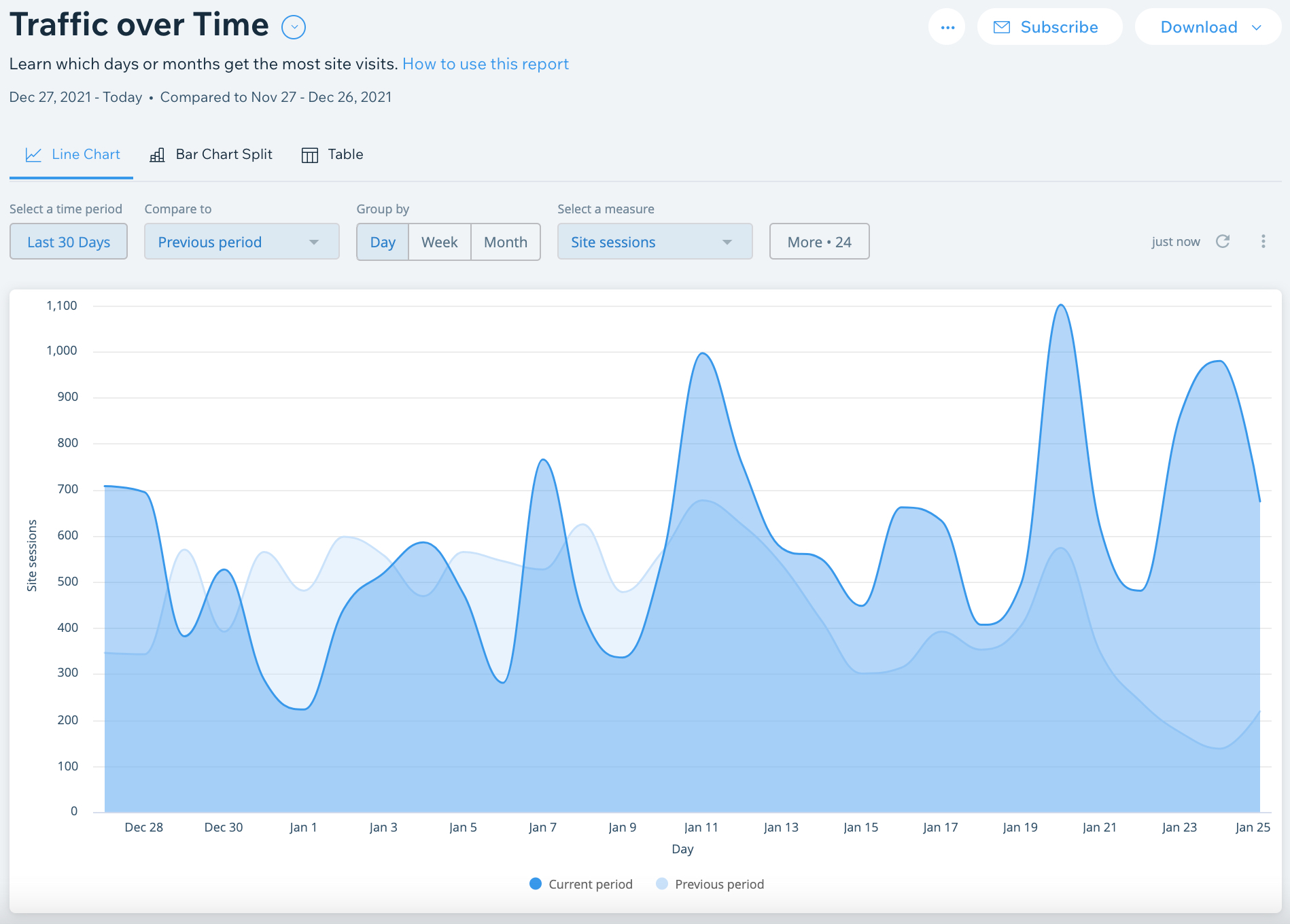Switch to the Line Chart tab
This screenshot has height=924, width=1290.
tap(71, 155)
